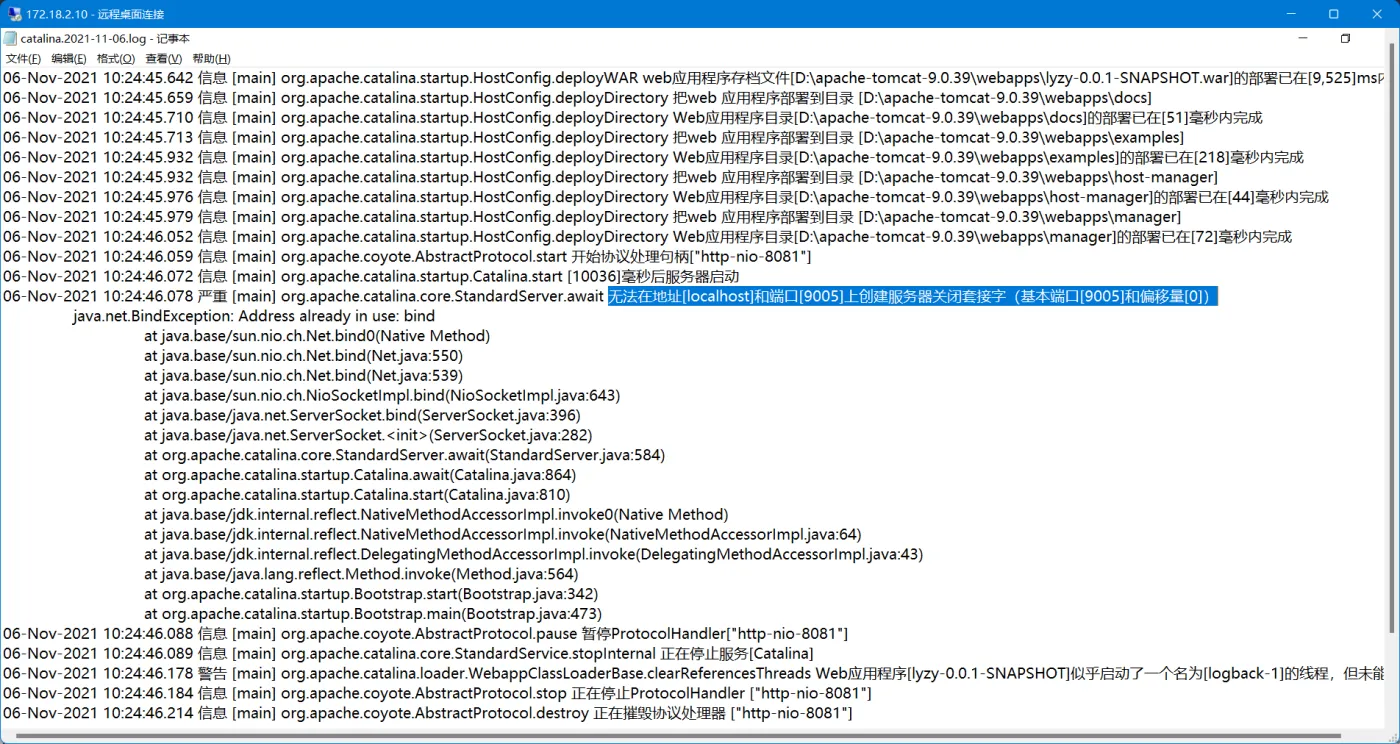Click the NioSocketImpl.bind stack line
This screenshot has height=744, width=1400.
click(382, 396)
